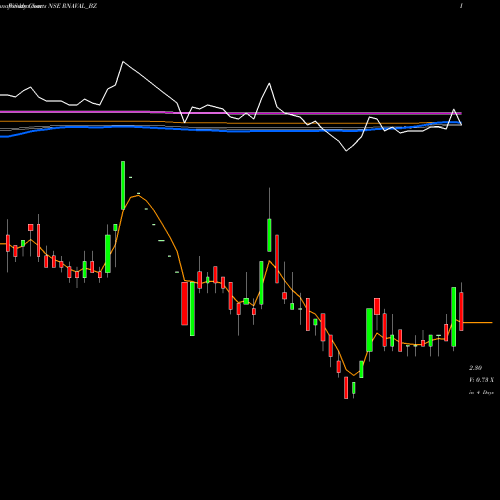Click the magenta horizontal indicator line
This screenshot has height=500, width=500.
[231, 113]
